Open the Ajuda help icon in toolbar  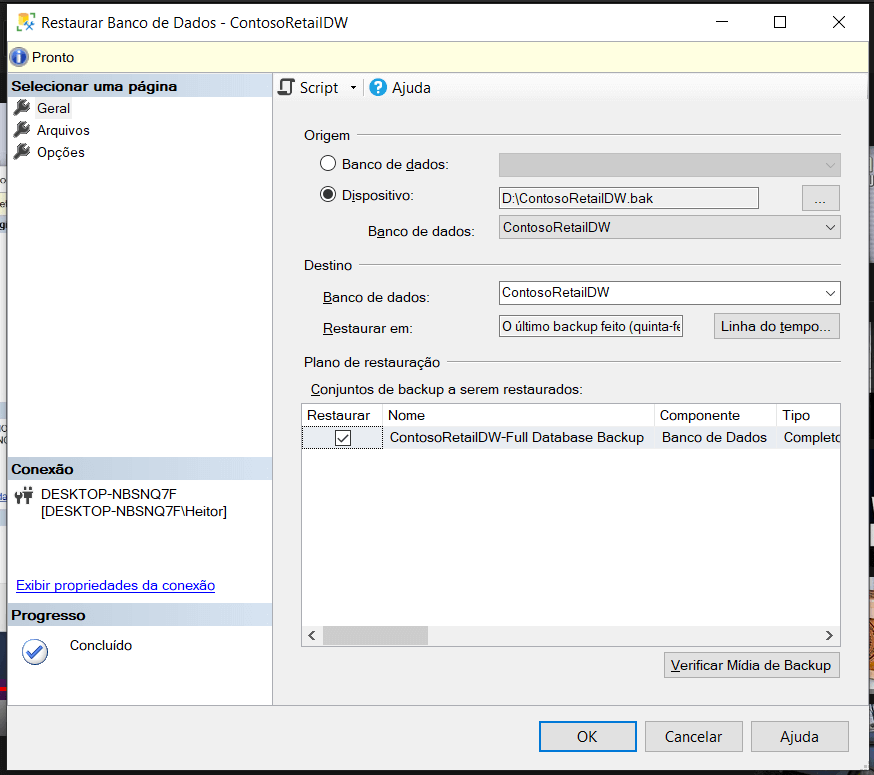point(378,88)
